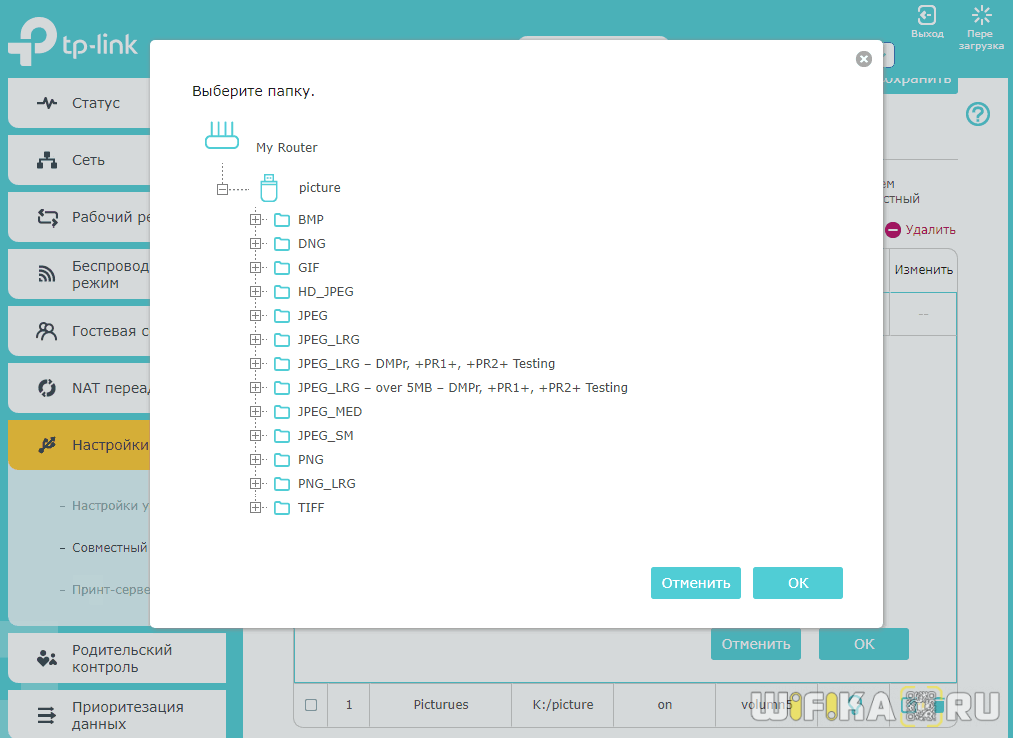Click the TIFF folder icon

(282, 508)
